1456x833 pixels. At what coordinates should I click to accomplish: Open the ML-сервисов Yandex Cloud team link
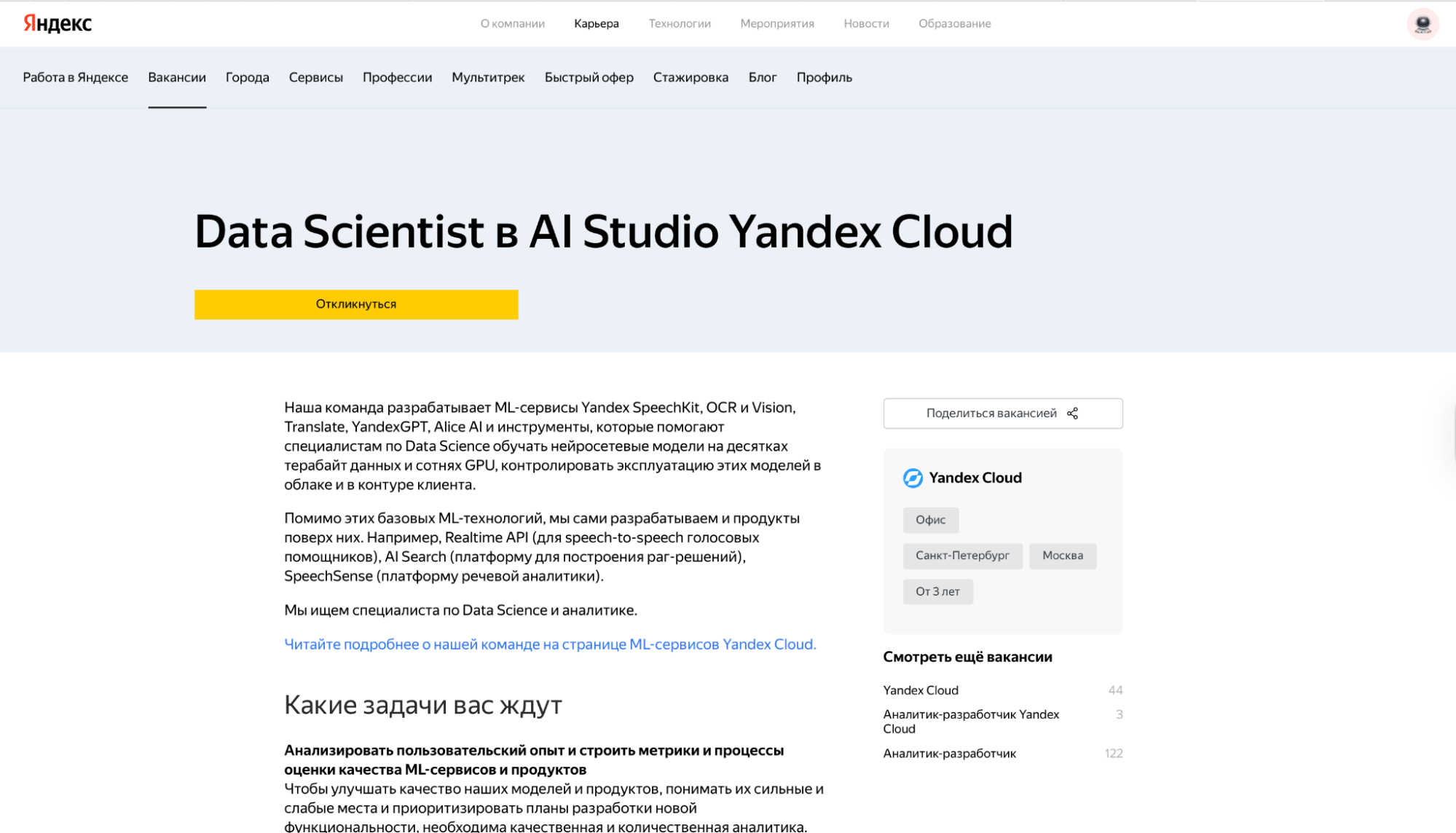pos(550,644)
